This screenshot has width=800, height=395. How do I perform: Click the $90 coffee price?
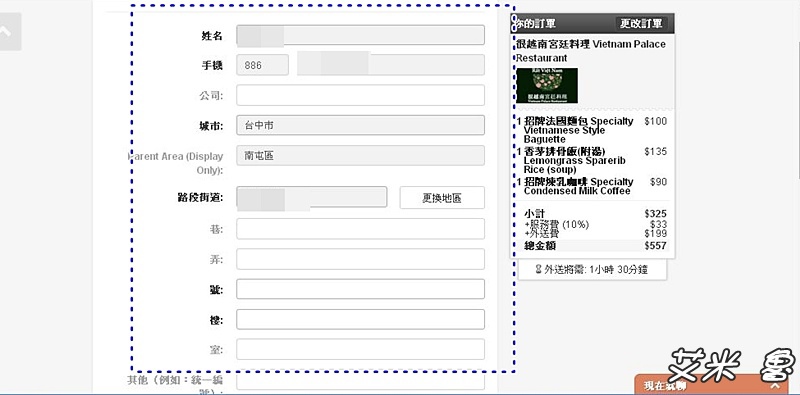click(658, 182)
